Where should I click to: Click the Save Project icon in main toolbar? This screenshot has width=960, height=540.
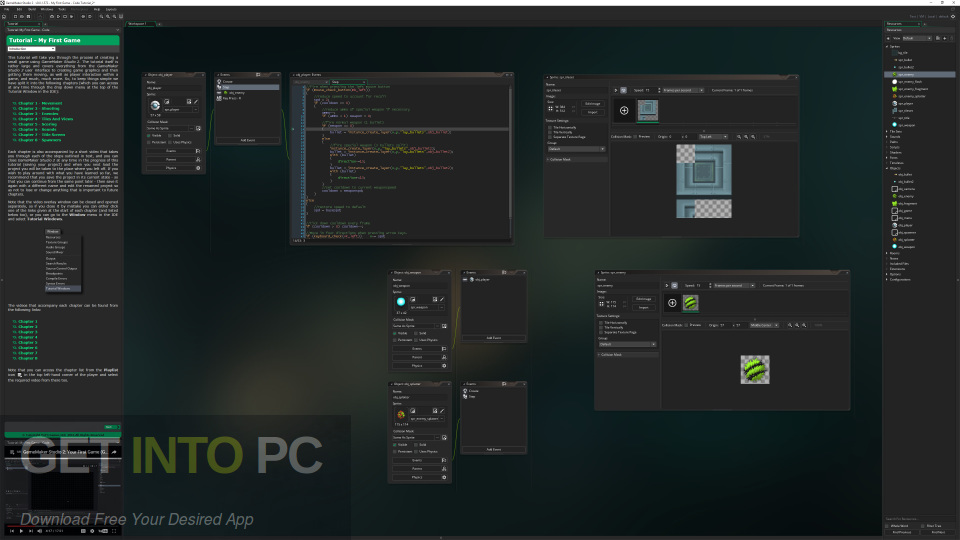click(28, 17)
